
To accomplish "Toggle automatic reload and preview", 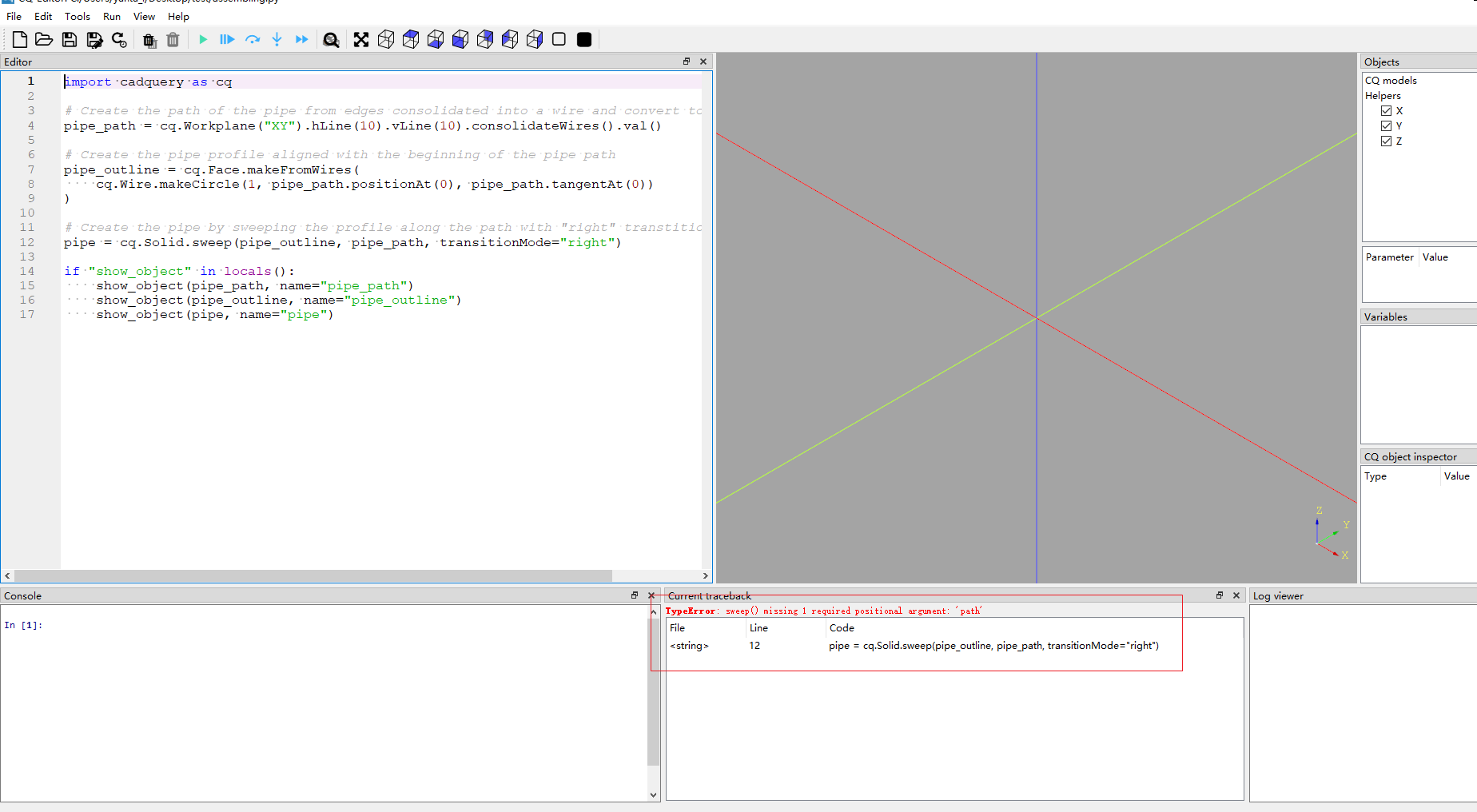I will (119, 39).
